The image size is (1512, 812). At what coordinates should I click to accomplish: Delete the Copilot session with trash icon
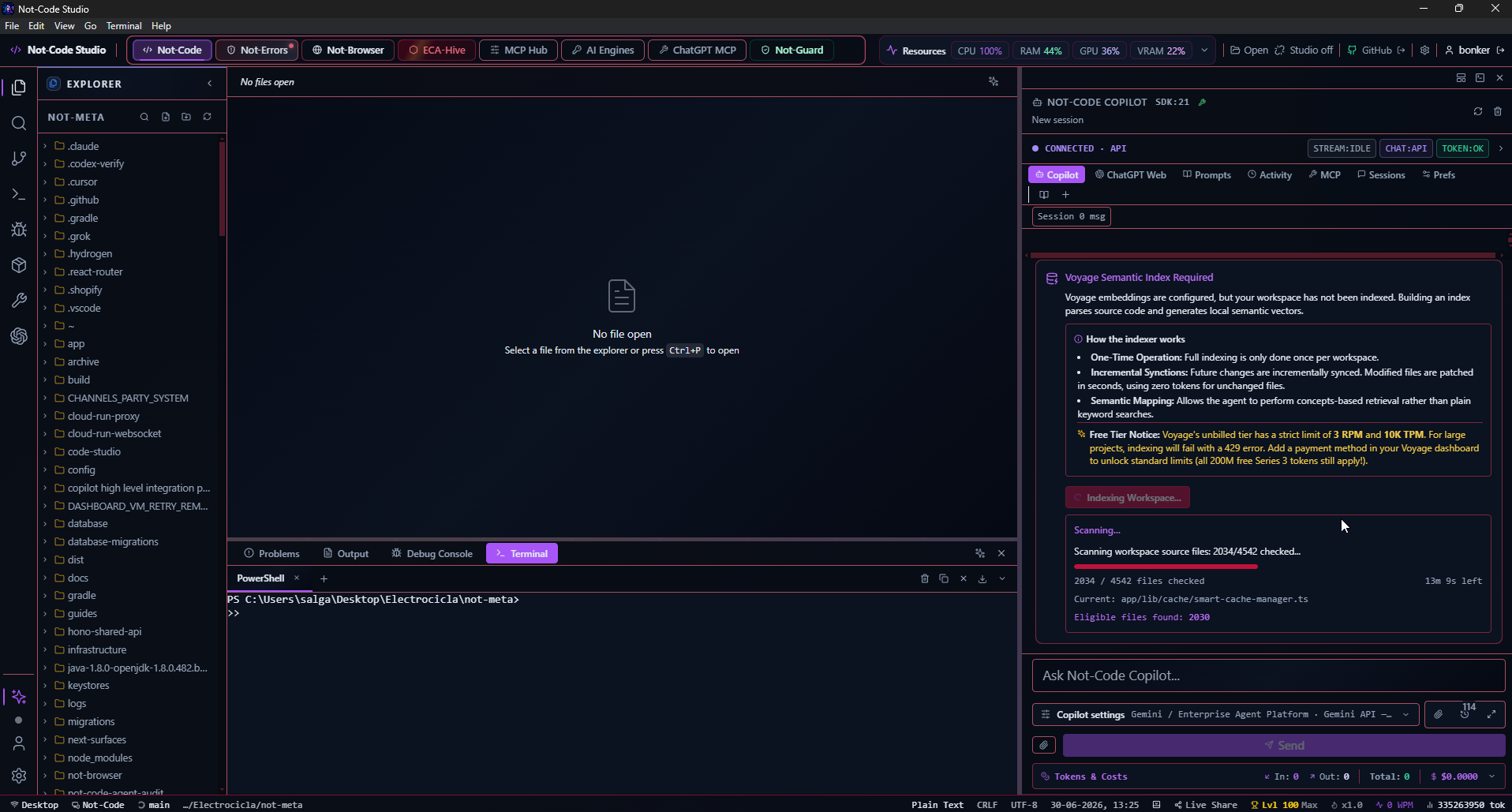click(1498, 111)
